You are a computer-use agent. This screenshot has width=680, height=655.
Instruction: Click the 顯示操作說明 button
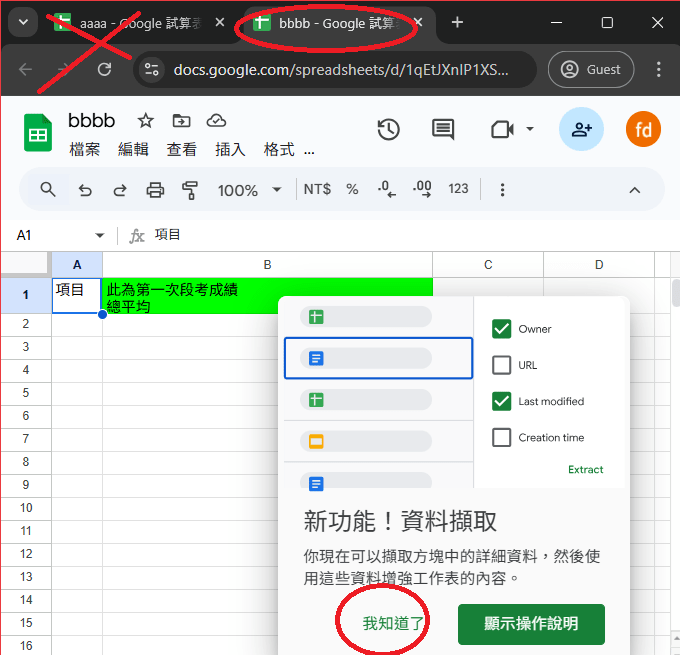531,623
